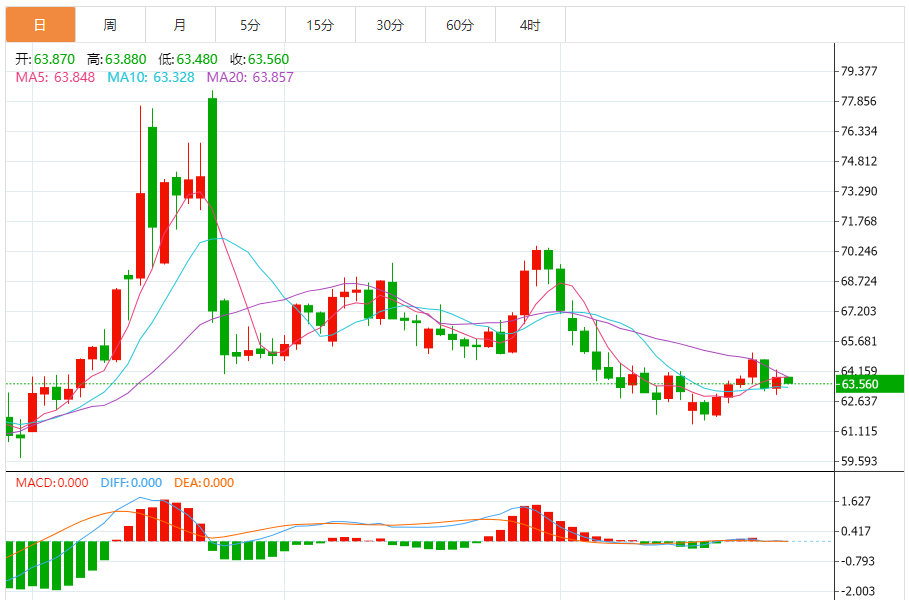Click the 59.593 price axis label
This screenshot has height=600, width=909.
coord(859,461)
